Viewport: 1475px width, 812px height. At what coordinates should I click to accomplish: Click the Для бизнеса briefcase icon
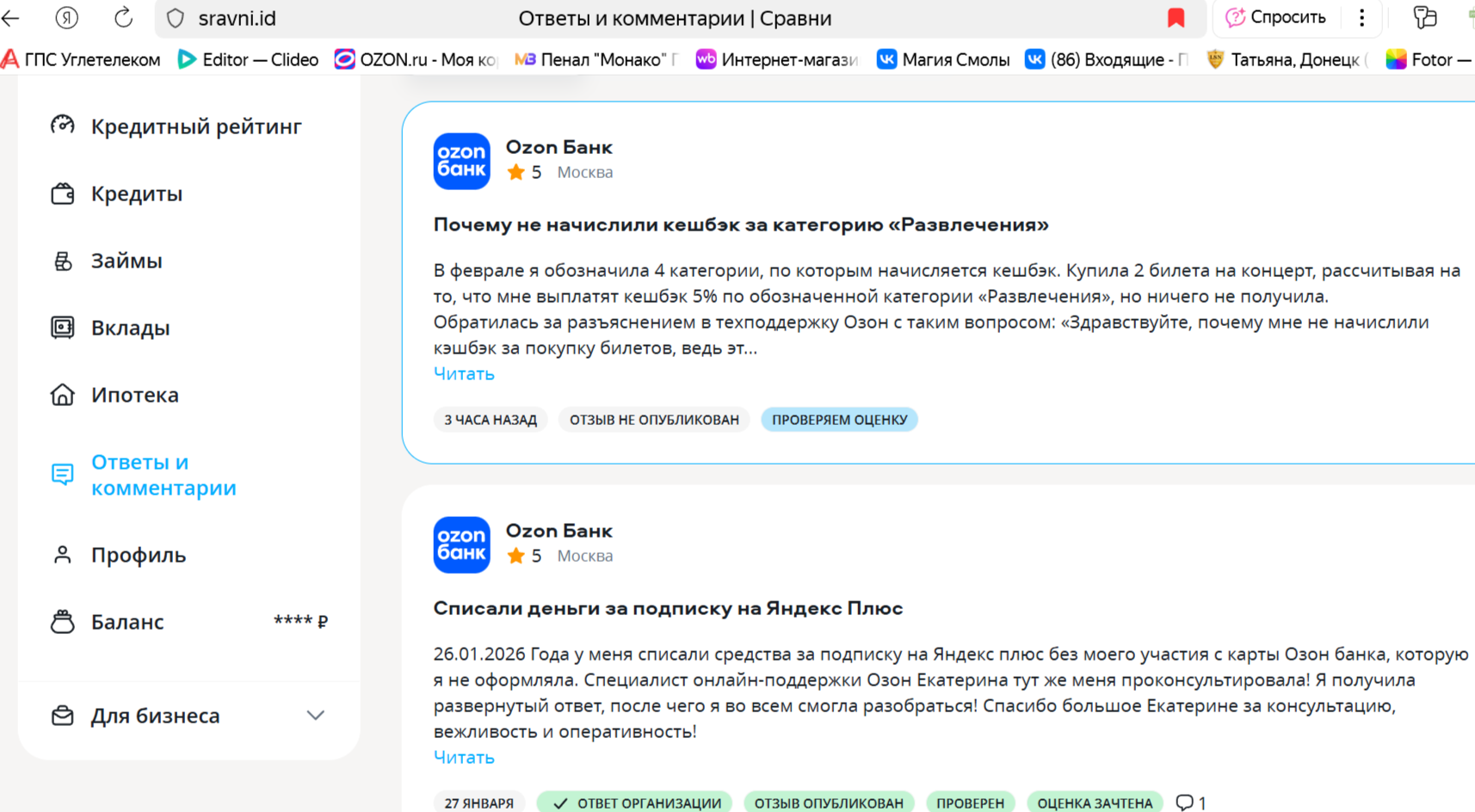pyautogui.click(x=62, y=716)
